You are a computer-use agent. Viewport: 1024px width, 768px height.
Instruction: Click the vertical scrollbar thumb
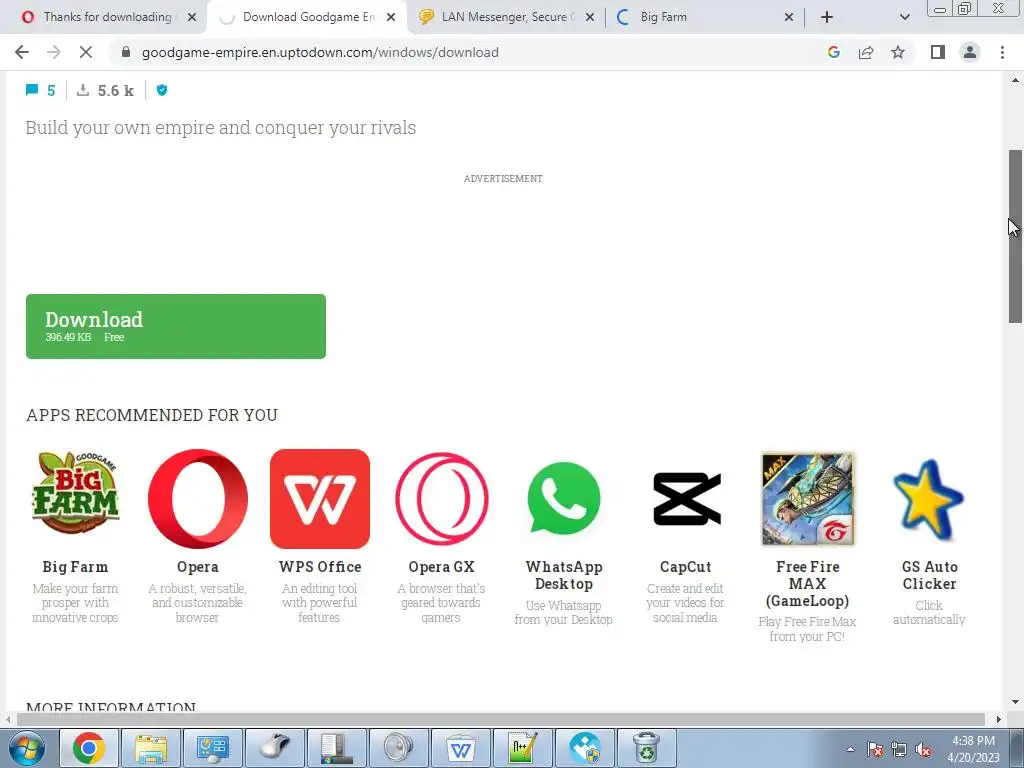1015,236
